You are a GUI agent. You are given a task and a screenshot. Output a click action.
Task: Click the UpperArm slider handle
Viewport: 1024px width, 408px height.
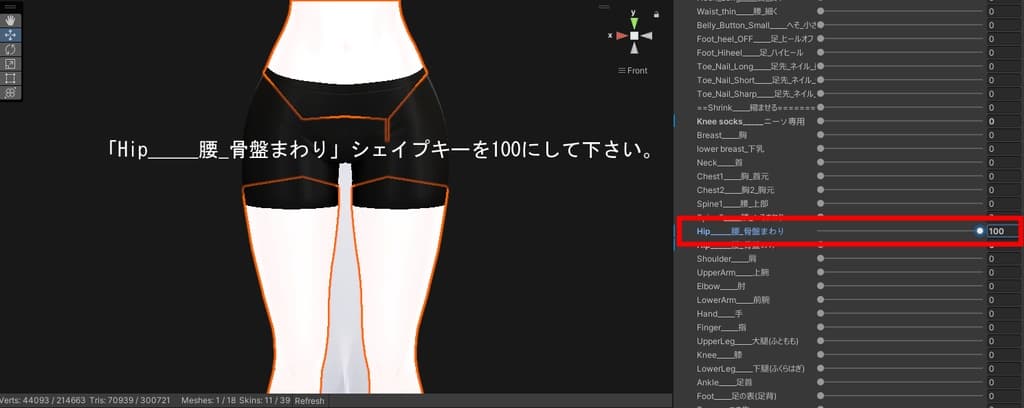click(821, 272)
